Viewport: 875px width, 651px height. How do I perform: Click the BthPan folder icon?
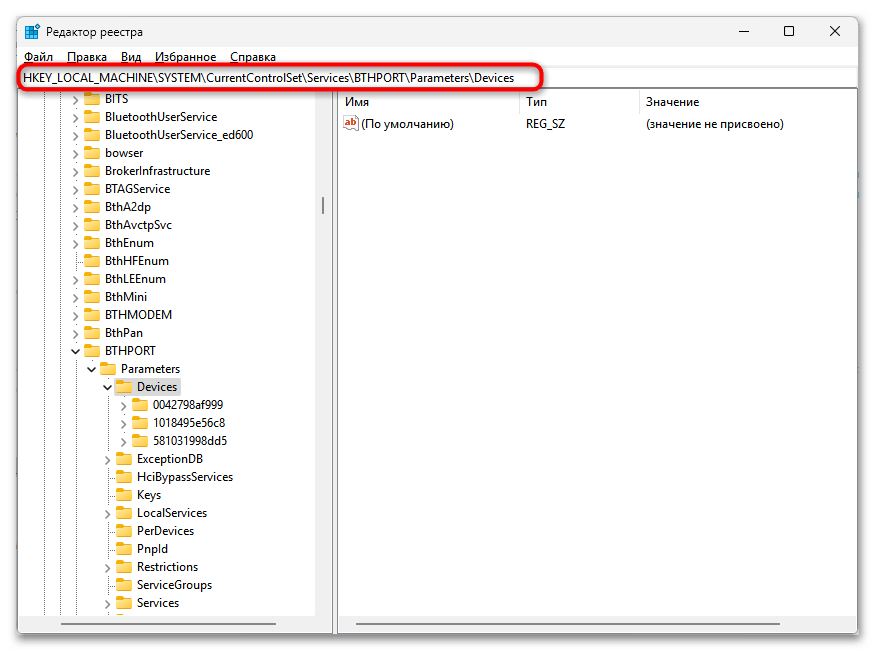(92, 332)
